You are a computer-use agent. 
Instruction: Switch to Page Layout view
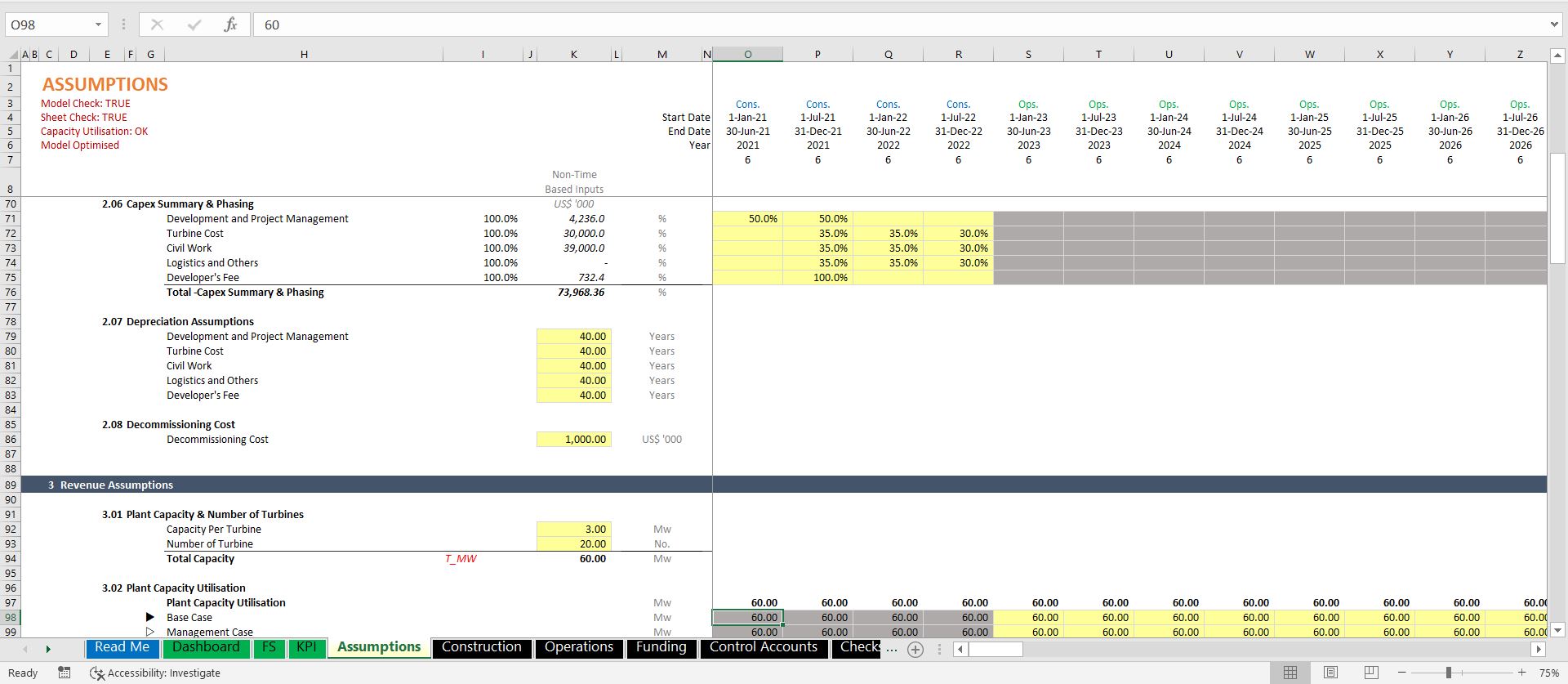tap(1330, 673)
